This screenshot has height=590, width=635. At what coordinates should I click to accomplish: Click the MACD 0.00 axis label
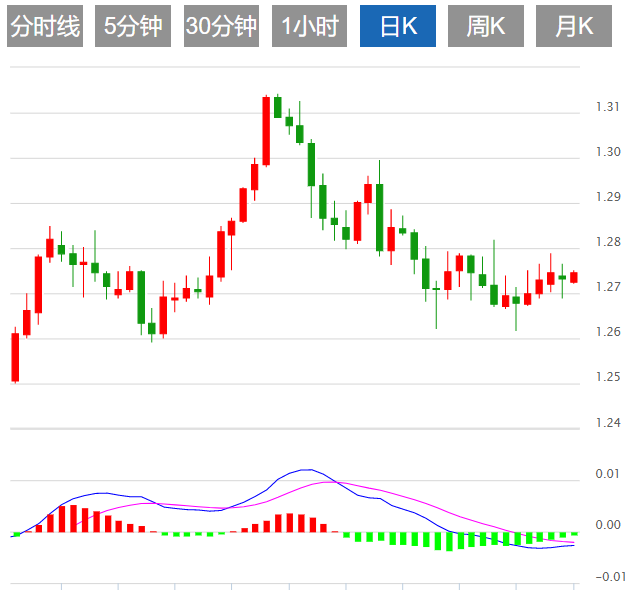tap(608, 525)
